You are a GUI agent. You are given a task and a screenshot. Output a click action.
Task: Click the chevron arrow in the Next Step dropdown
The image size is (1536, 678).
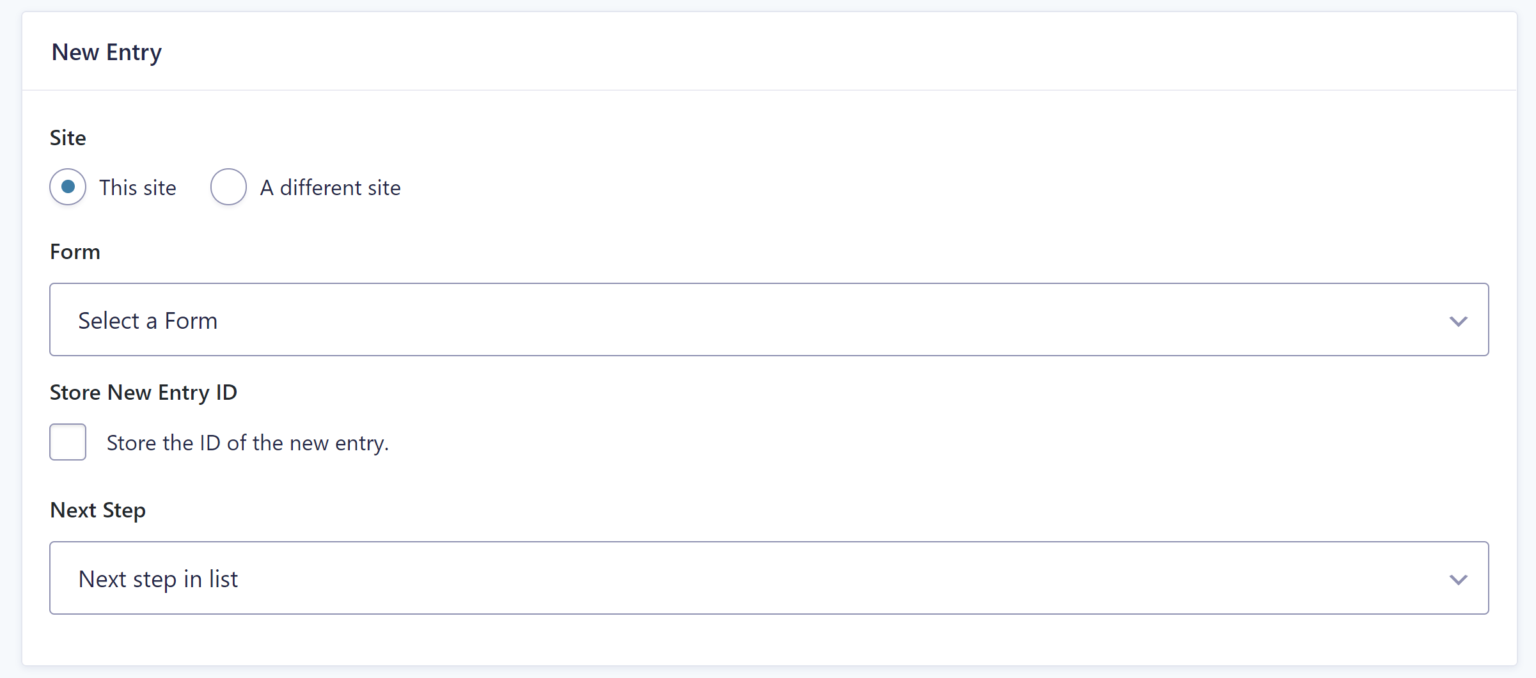click(x=1458, y=579)
